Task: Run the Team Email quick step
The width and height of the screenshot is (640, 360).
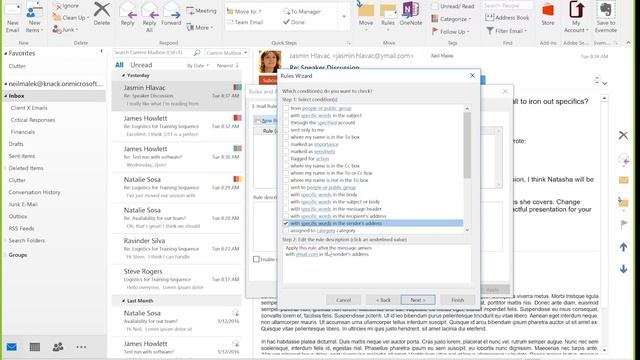Action: click(245, 22)
